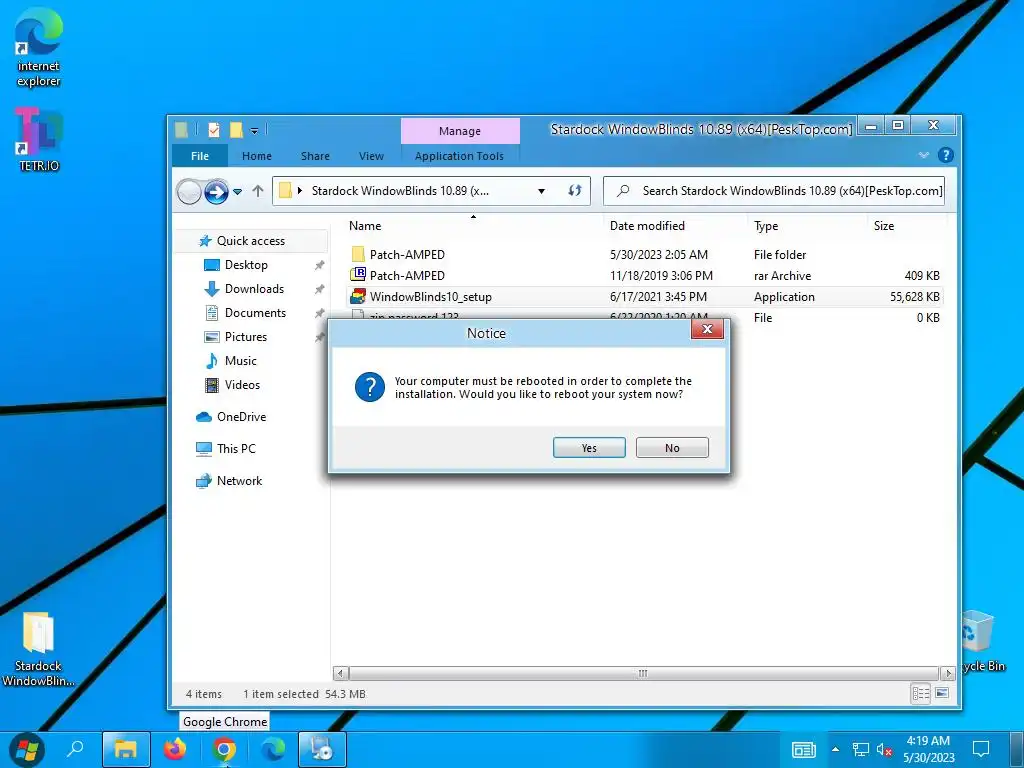Select Quick access in navigation pane
The image size is (1024, 768).
point(251,241)
